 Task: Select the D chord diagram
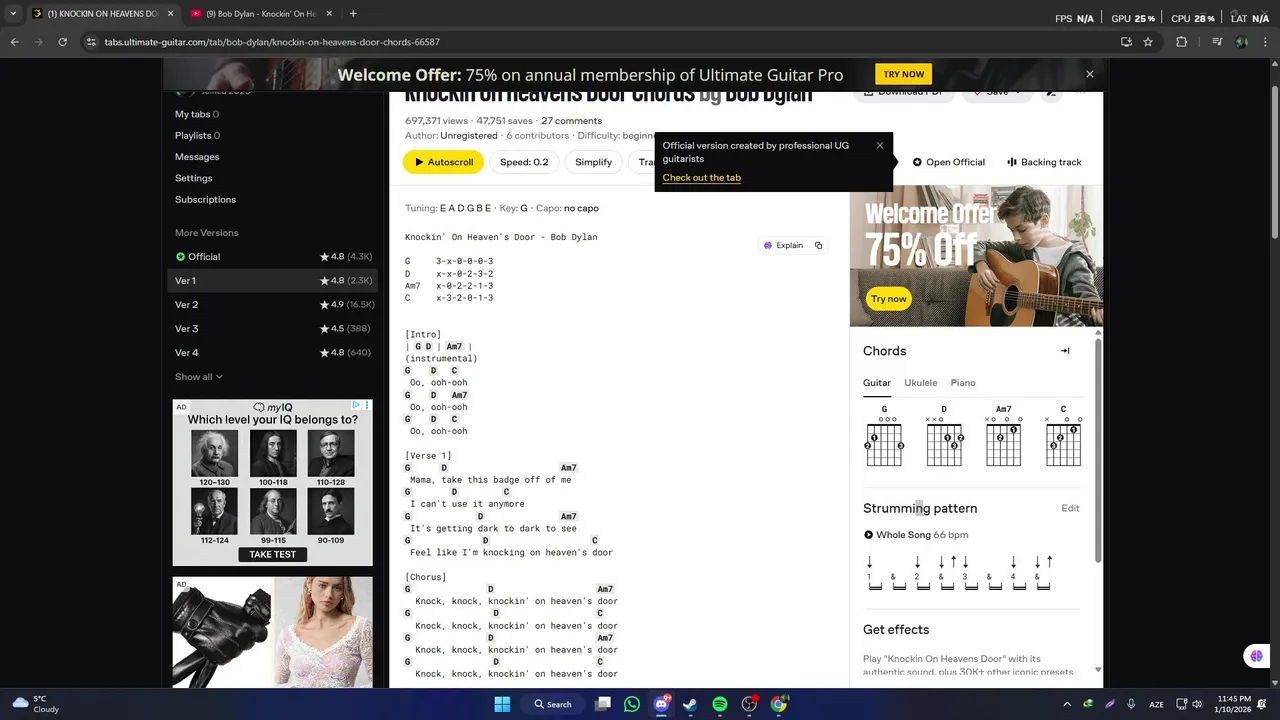click(944, 436)
